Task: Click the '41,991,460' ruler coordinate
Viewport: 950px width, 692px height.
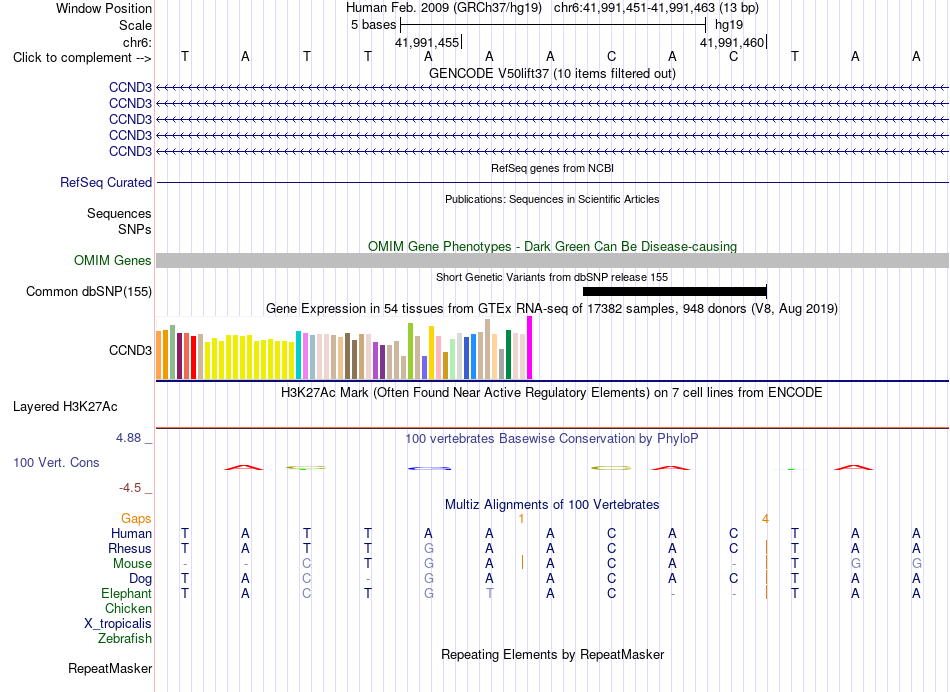Action: (x=732, y=42)
